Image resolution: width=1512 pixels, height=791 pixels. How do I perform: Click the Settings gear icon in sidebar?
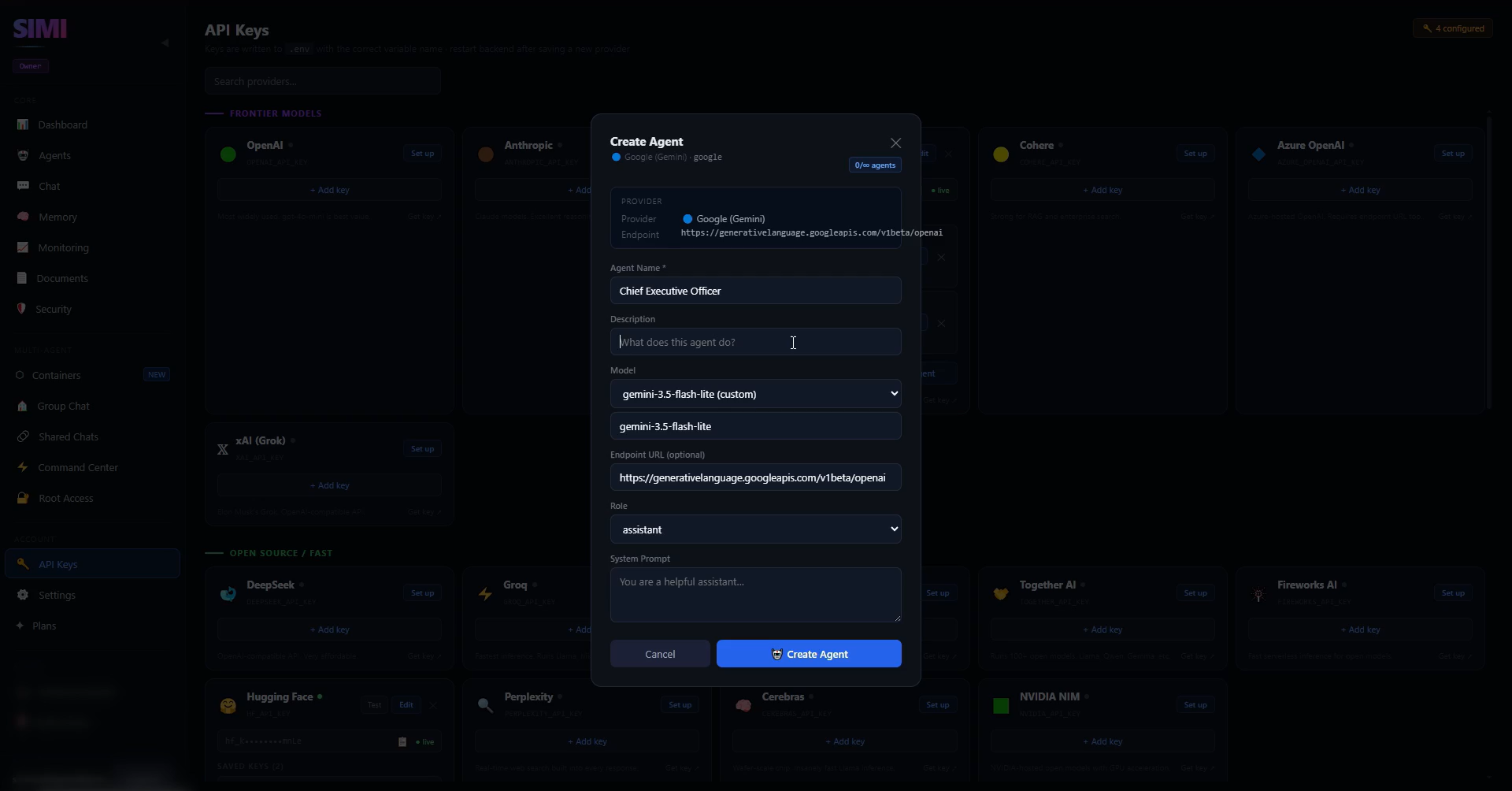tap(23, 595)
